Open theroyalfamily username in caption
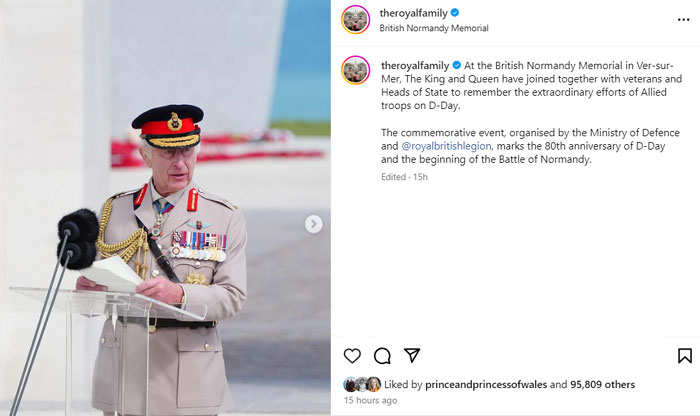This screenshot has height=416, width=700. point(415,66)
